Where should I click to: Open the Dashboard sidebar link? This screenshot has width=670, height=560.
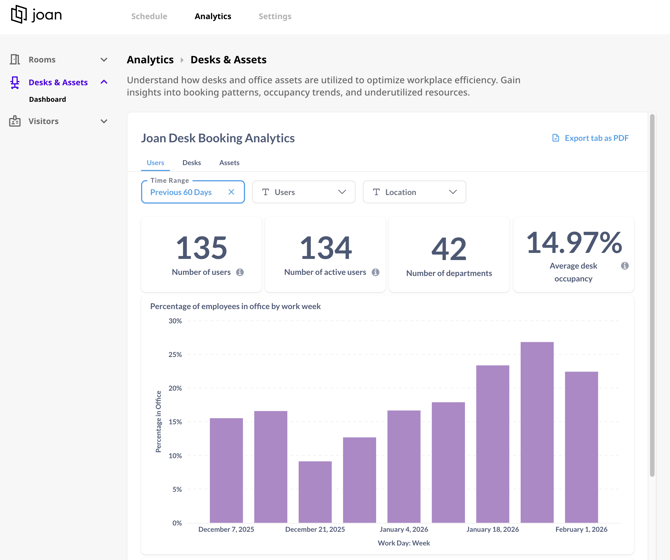[47, 100]
